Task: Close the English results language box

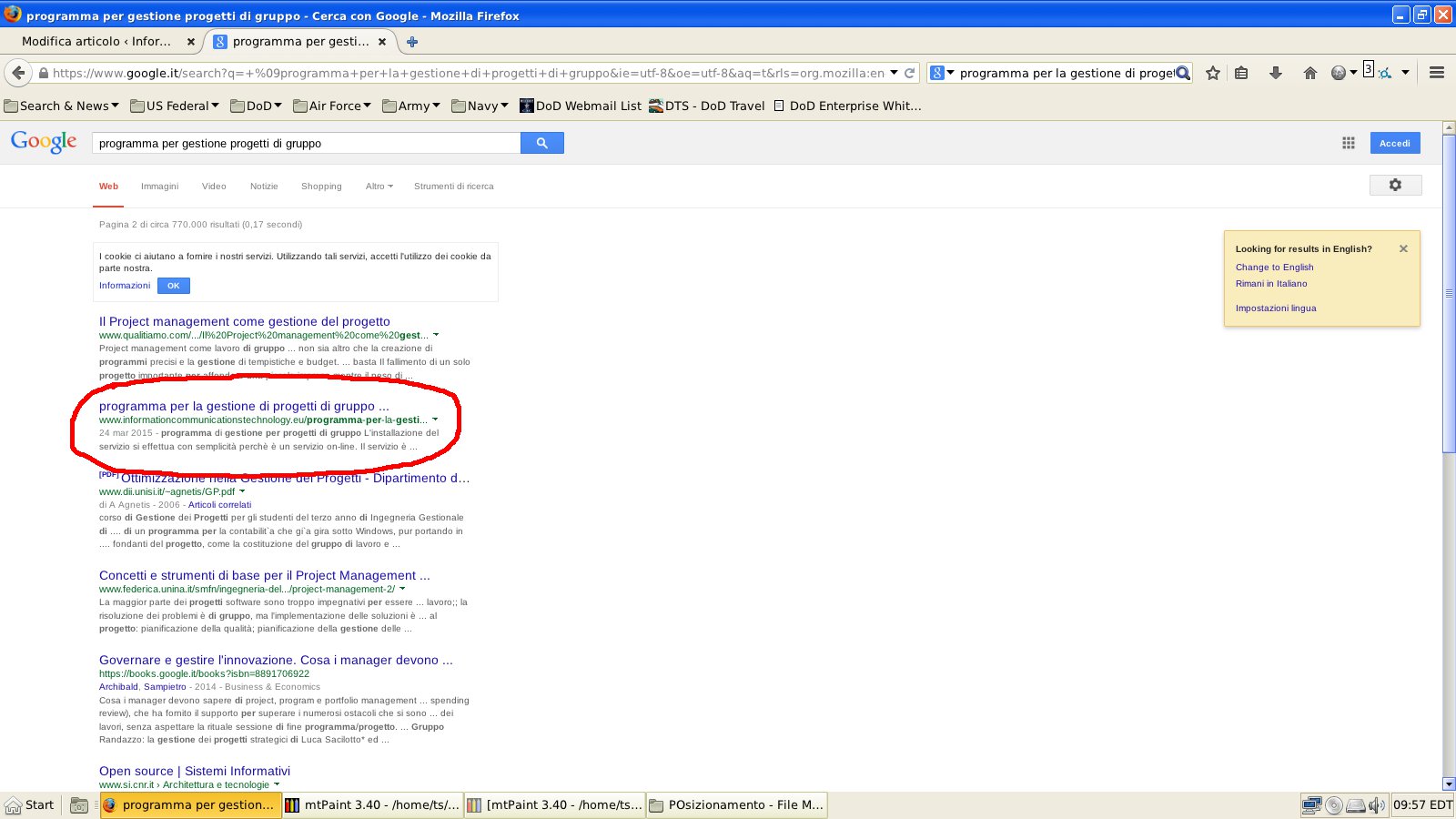Action: [1403, 248]
